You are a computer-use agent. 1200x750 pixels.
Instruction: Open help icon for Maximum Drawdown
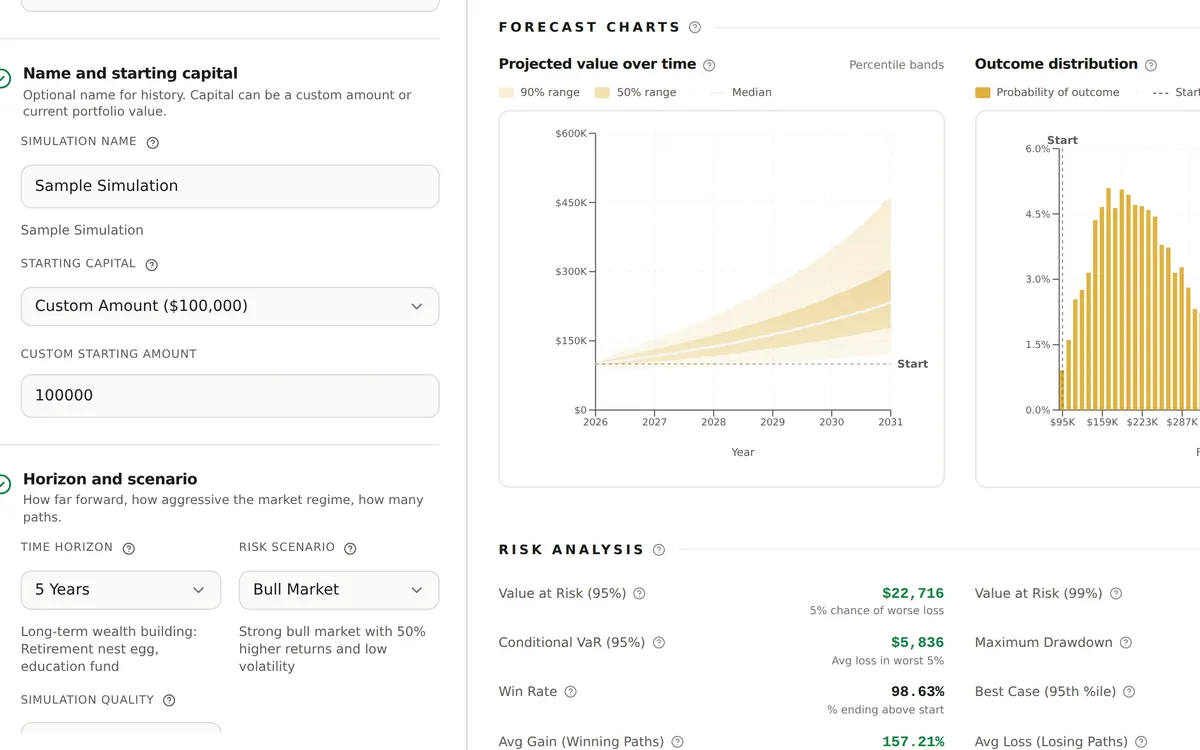pyautogui.click(x=1126, y=643)
